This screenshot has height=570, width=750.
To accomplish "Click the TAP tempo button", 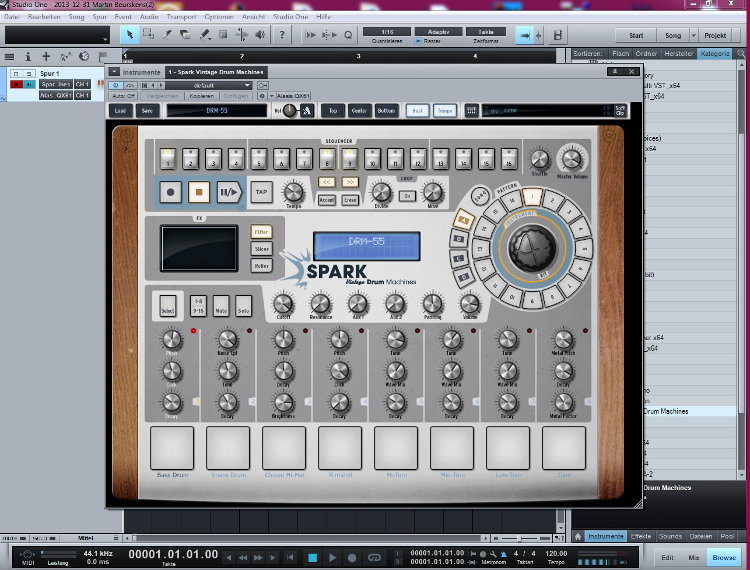I will (x=261, y=192).
